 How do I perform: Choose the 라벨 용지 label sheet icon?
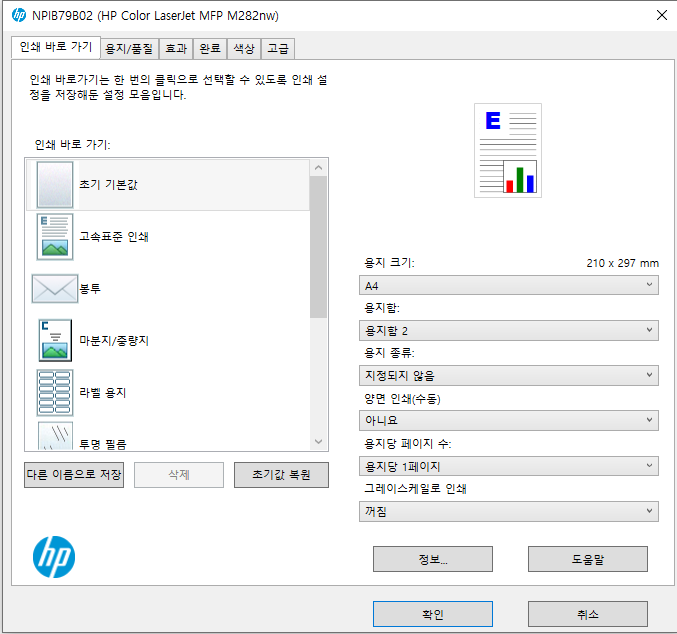pyautogui.click(x=55, y=393)
